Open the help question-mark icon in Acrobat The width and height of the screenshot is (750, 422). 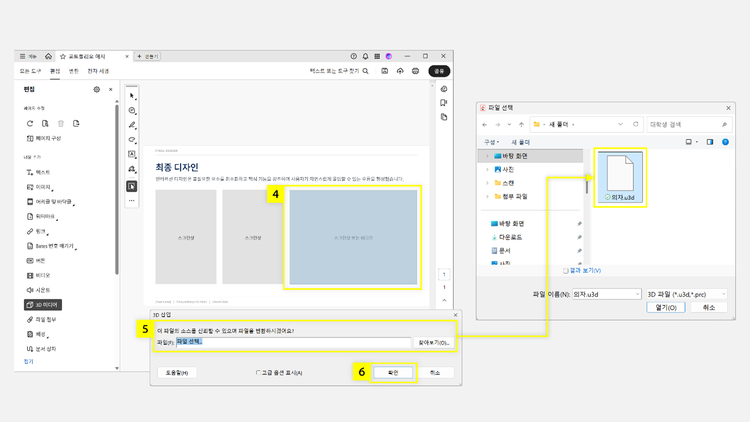(353, 56)
